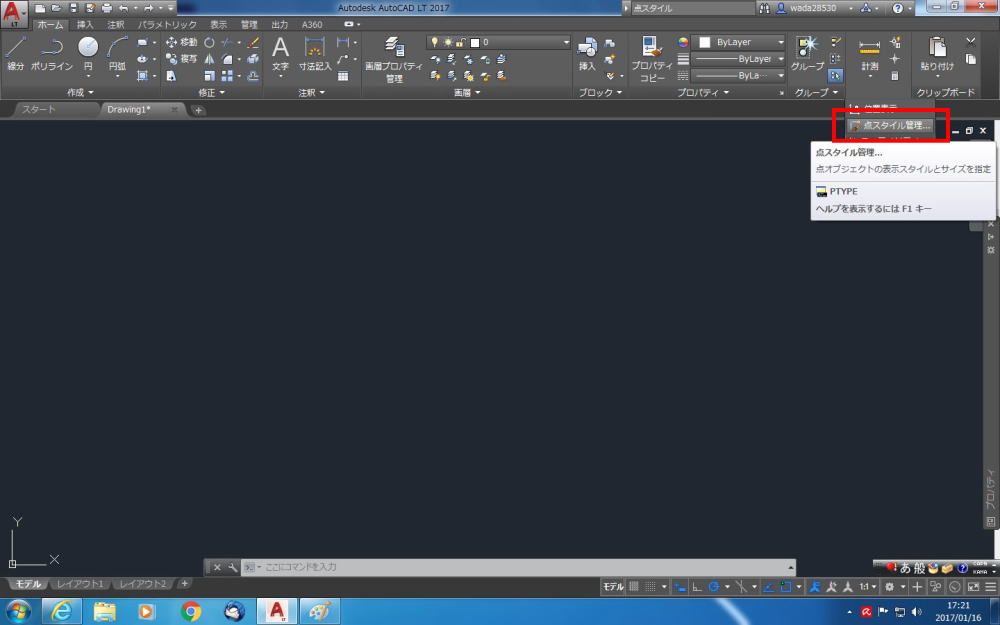Switch to the 挿入 ribbon tab
The image size is (1000, 625).
pyautogui.click(x=85, y=25)
